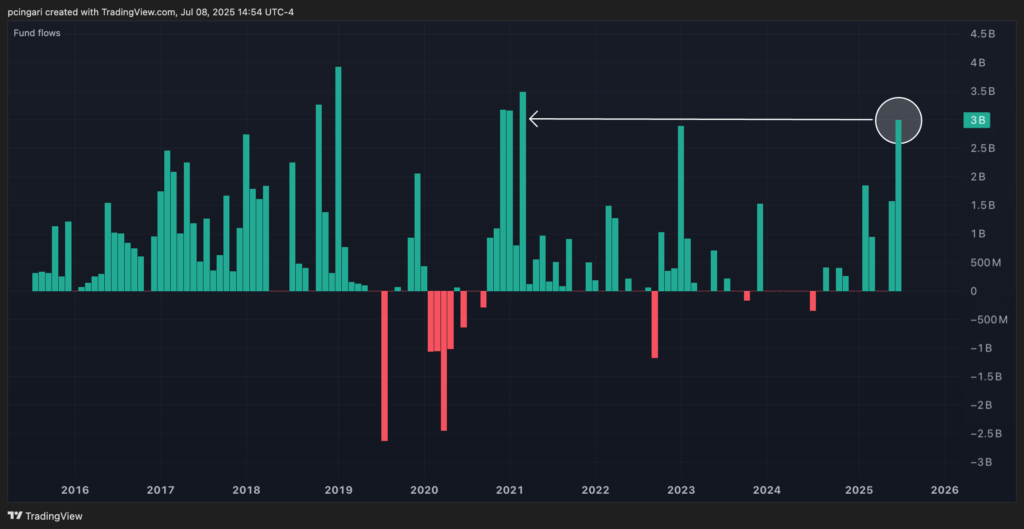Select the 2019 year label
The width and height of the screenshot is (1024, 529).
coord(338,490)
